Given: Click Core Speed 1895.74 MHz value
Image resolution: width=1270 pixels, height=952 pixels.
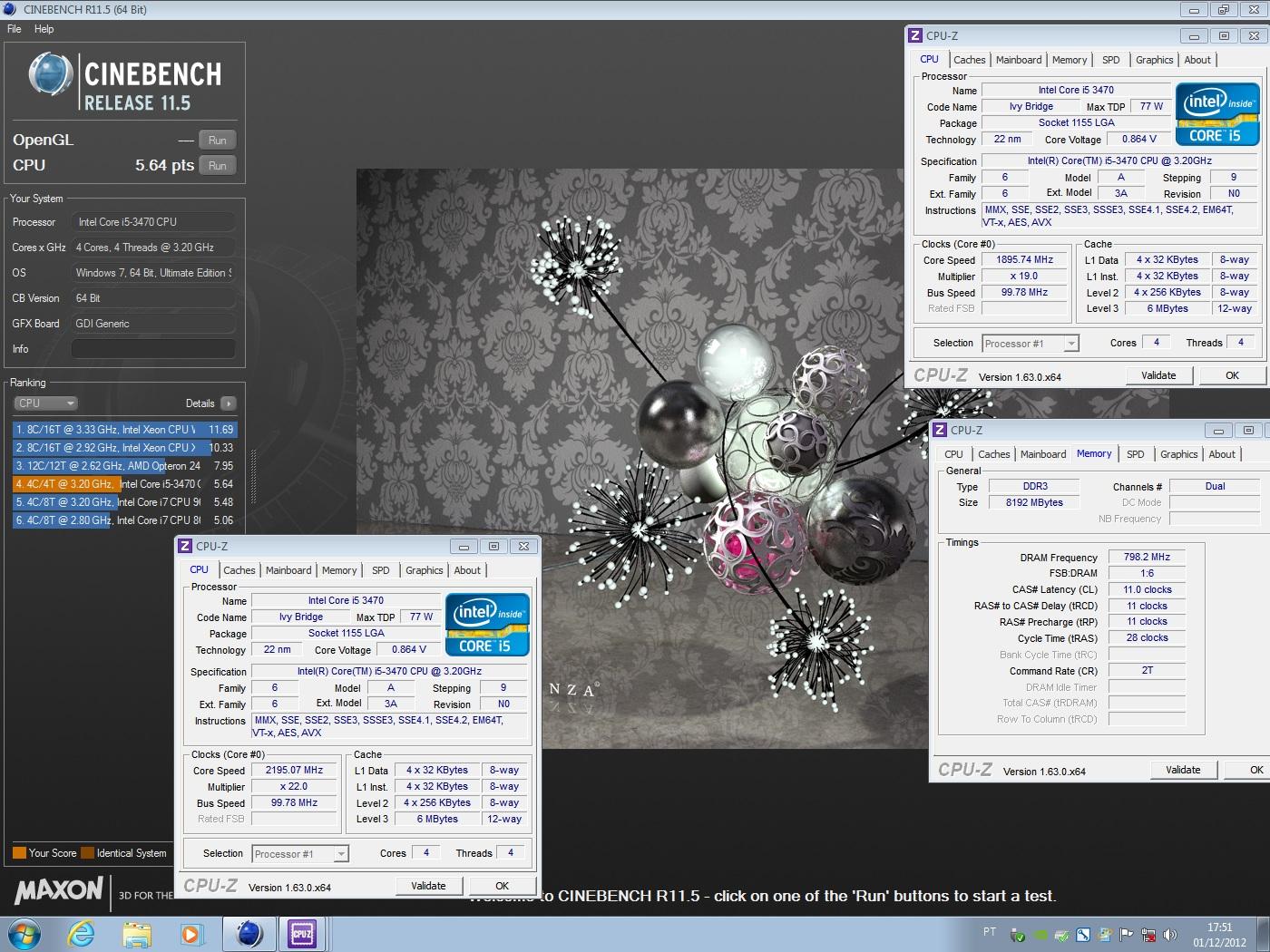Looking at the screenshot, I should click(1024, 260).
